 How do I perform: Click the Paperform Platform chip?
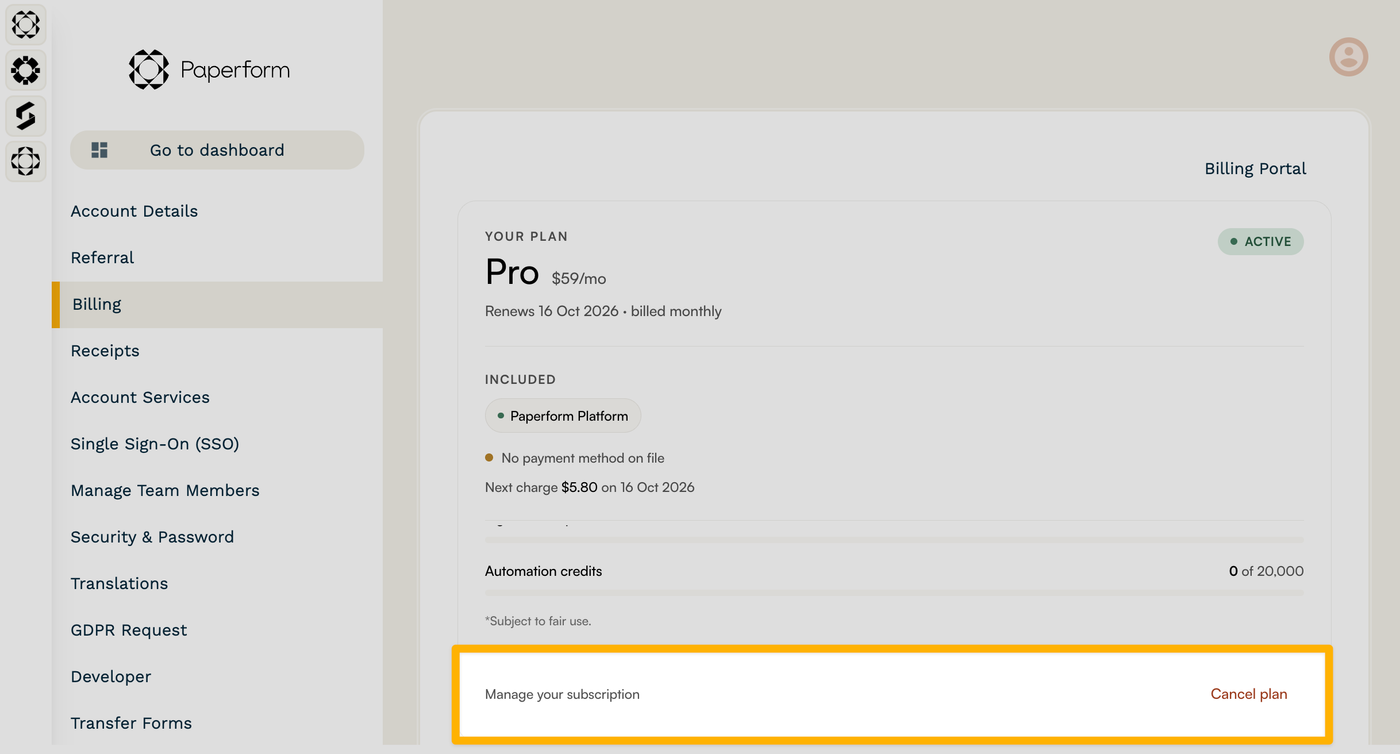(x=563, y=416)
